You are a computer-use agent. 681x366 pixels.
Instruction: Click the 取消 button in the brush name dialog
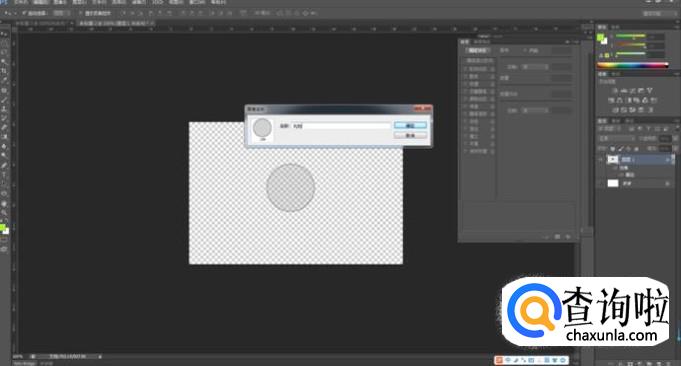(x=410, y=135)
